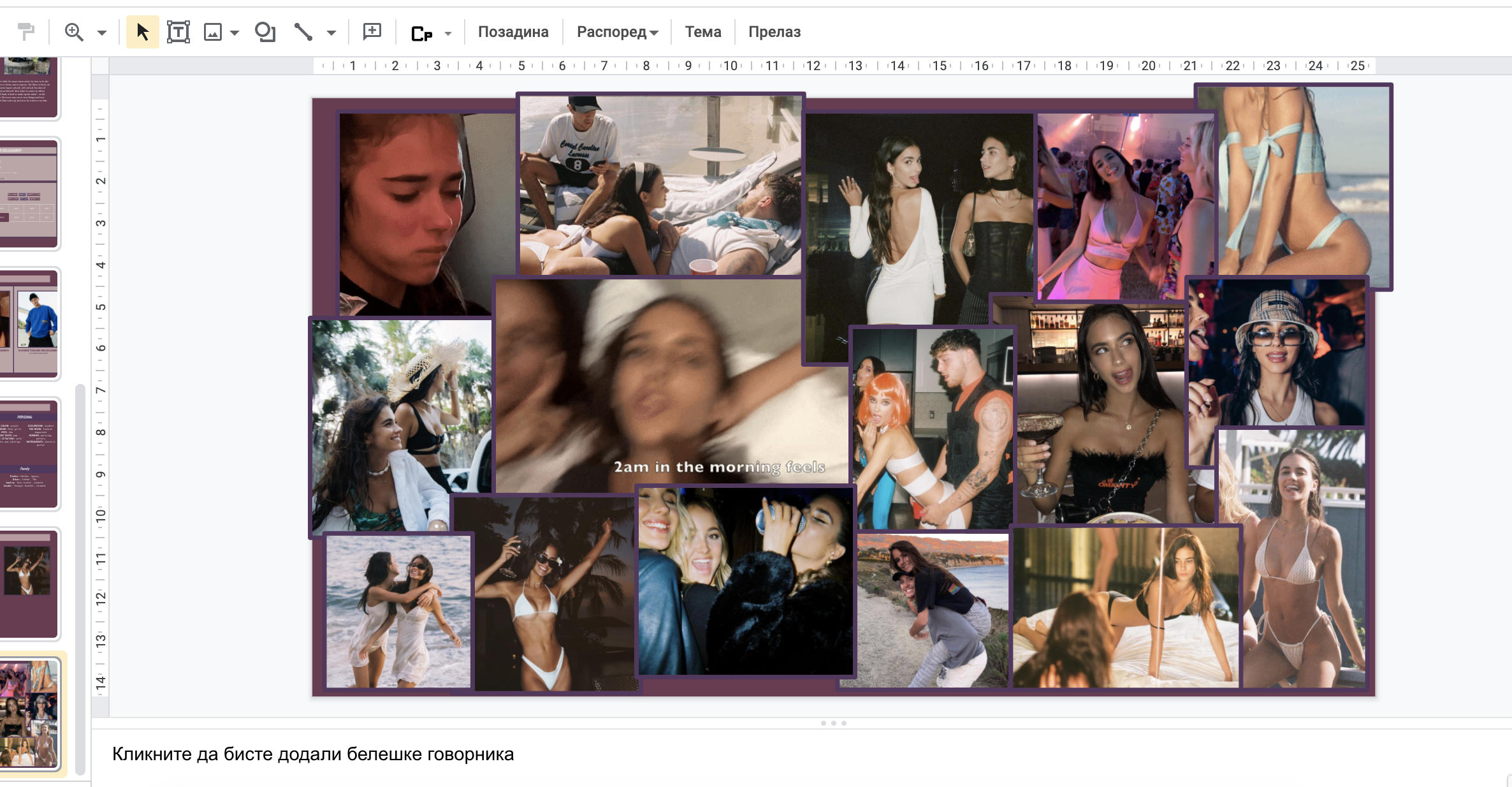Open the input tools dropdown arrow
The image size is (1512, 787).
[448, 33]
